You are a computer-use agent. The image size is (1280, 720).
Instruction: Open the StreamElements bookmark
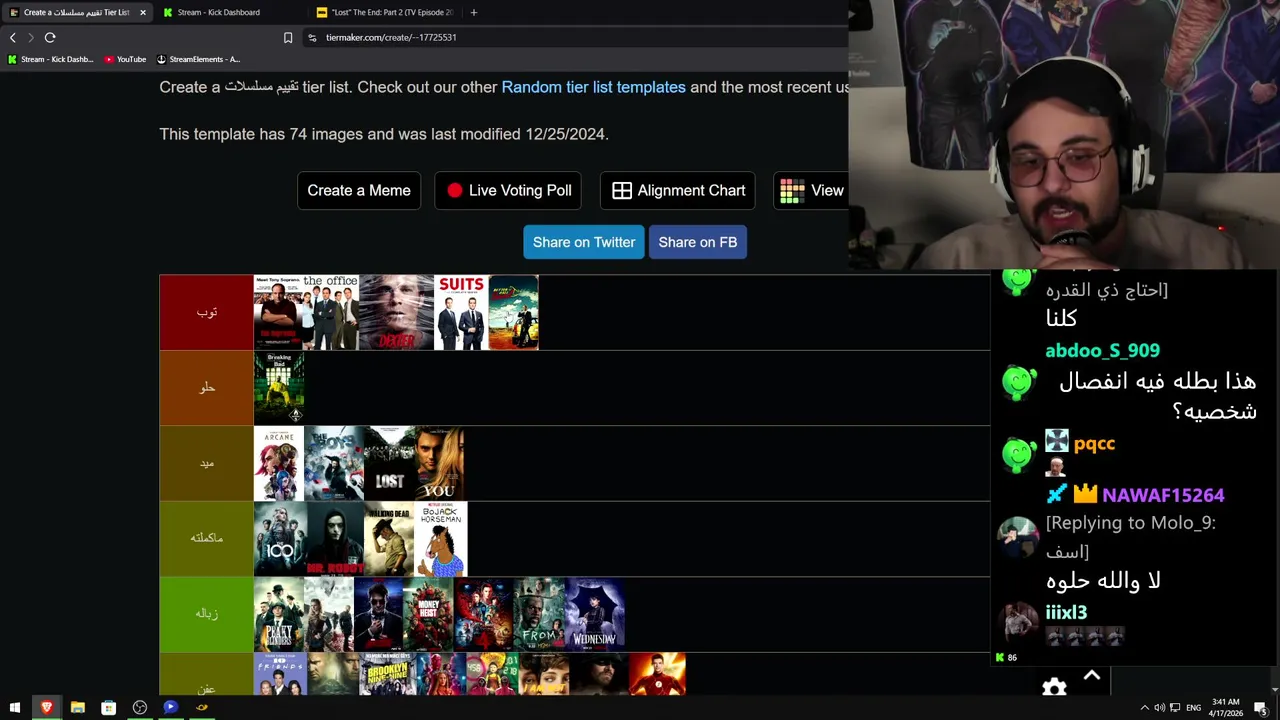(x=198, y=59)
